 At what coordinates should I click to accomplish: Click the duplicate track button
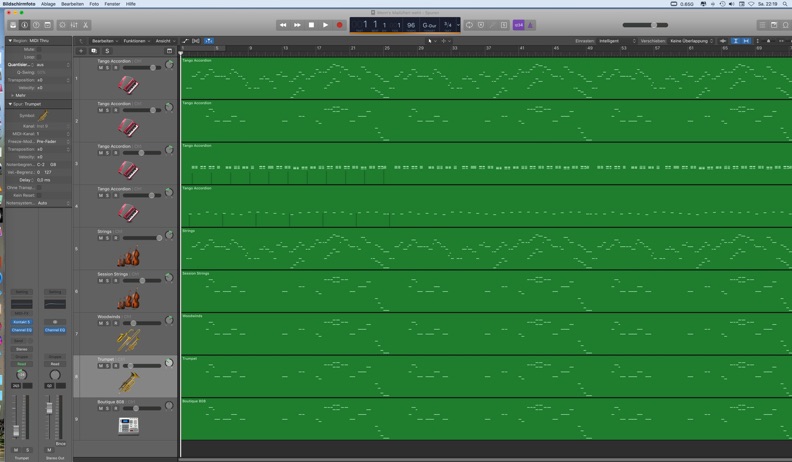pos(94,51)
